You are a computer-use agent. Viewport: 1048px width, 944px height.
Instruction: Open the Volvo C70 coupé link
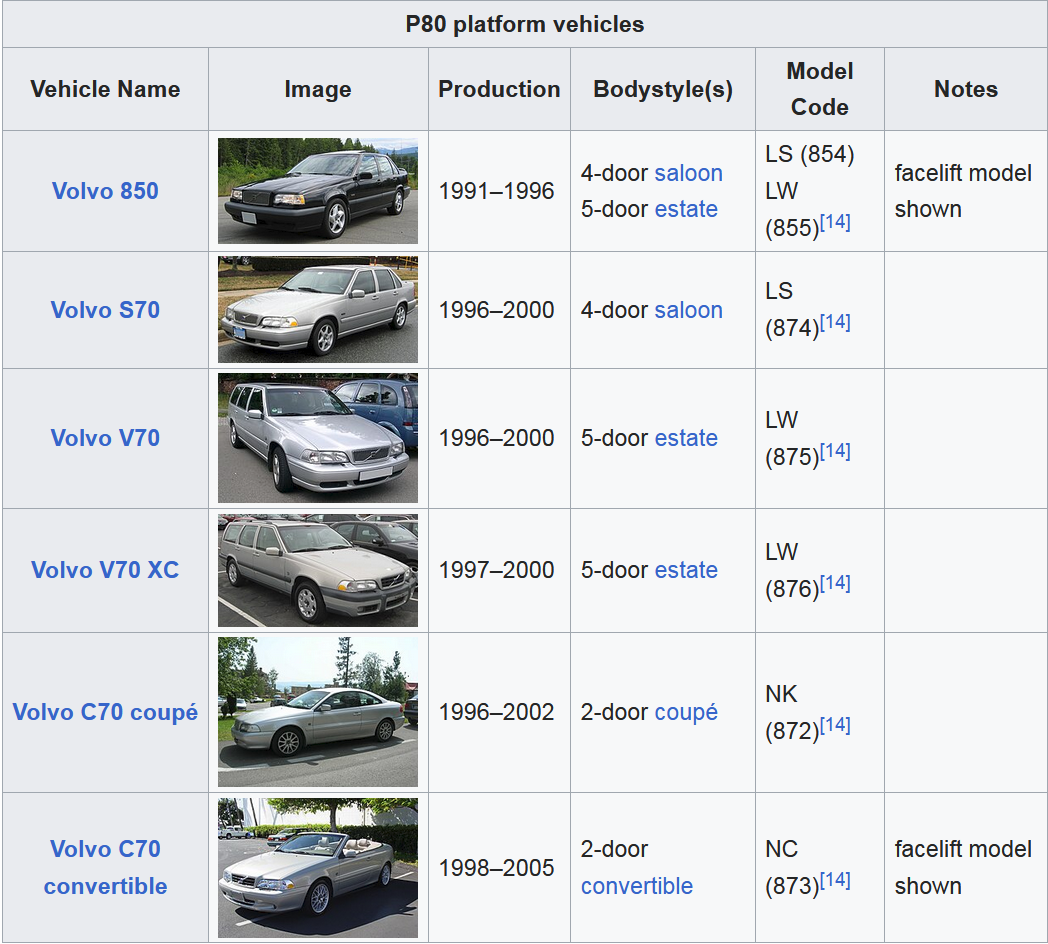coord(105,712)
